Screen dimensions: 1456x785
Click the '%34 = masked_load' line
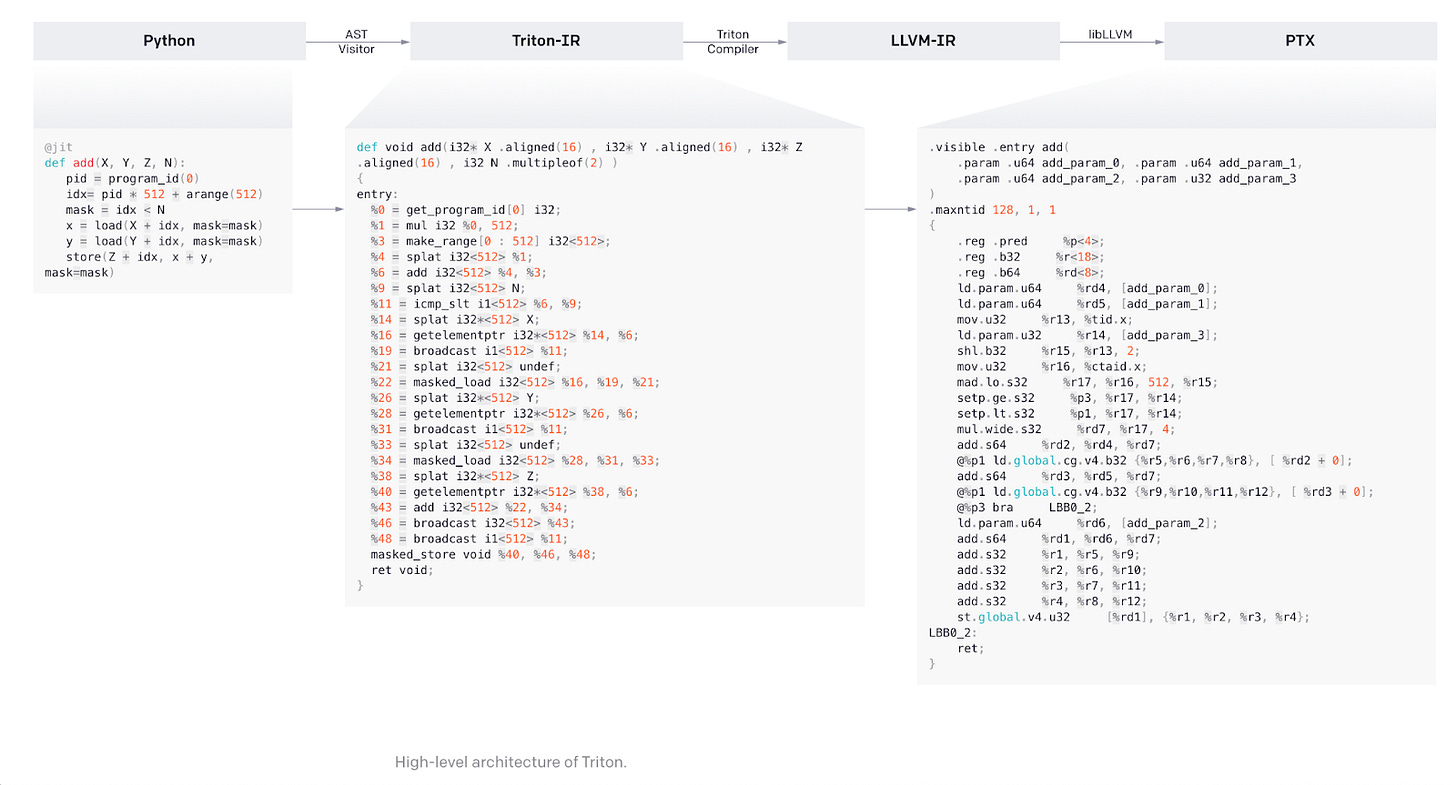point(516,461)
